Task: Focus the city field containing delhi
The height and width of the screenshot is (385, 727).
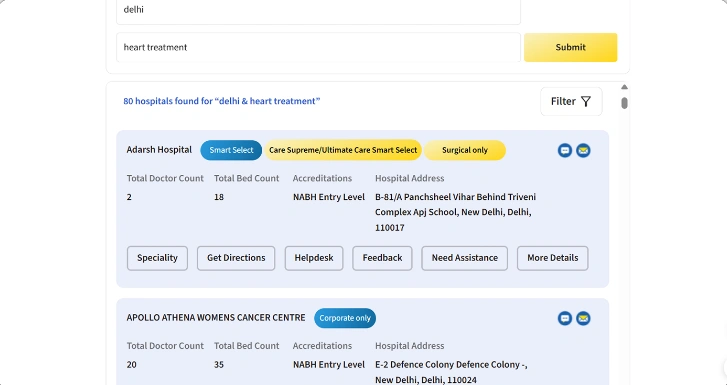Action: point(318,10)
